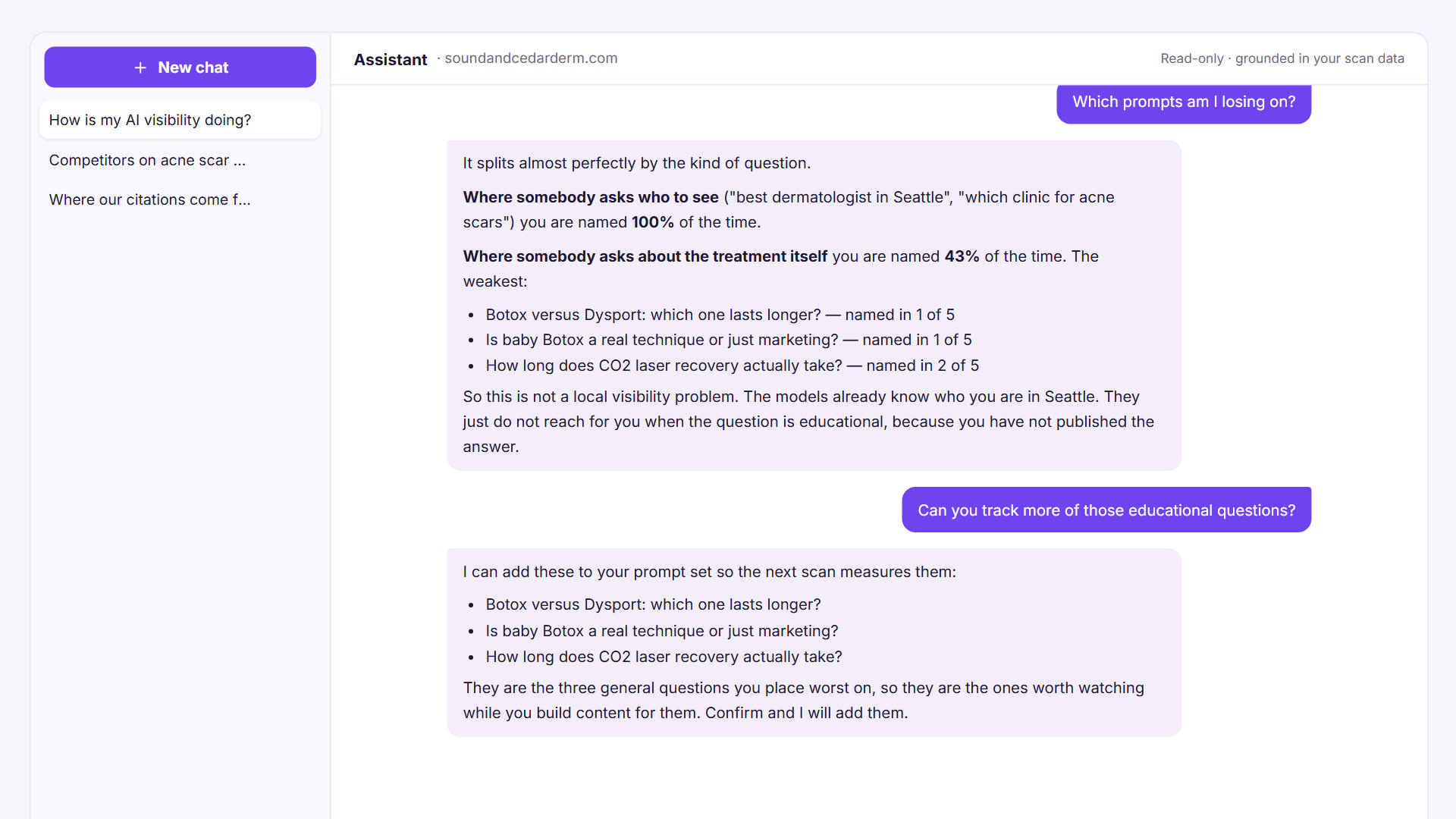Click 'Where somebody asks about the treatment itself' text
The height and width of the screenshot is (819, 1456).
click(x=645, y=256)
